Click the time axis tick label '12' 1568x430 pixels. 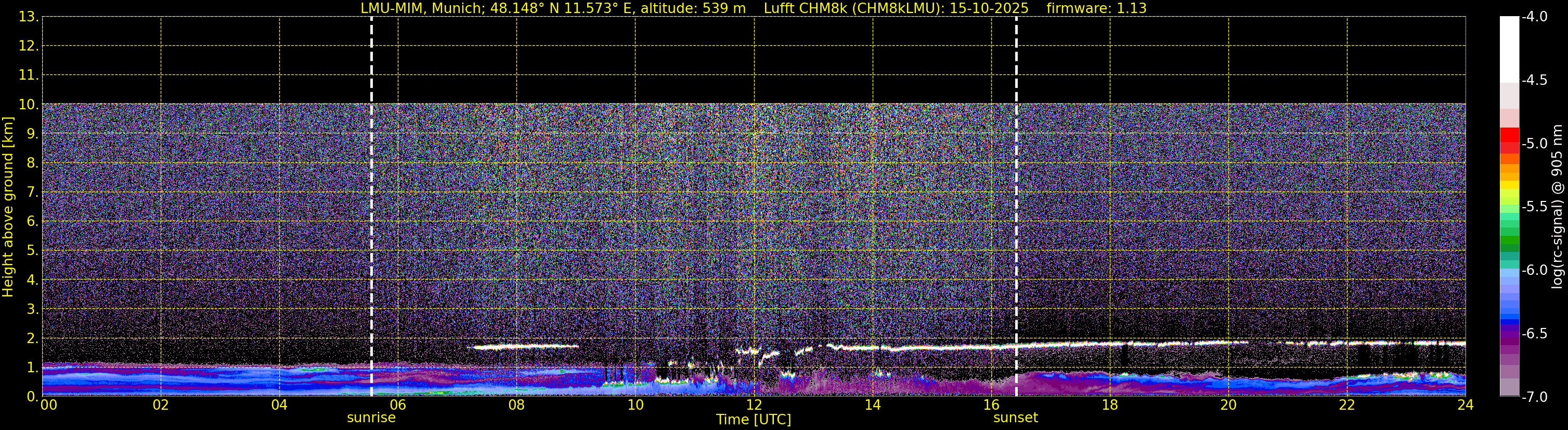tap(754, 405)
